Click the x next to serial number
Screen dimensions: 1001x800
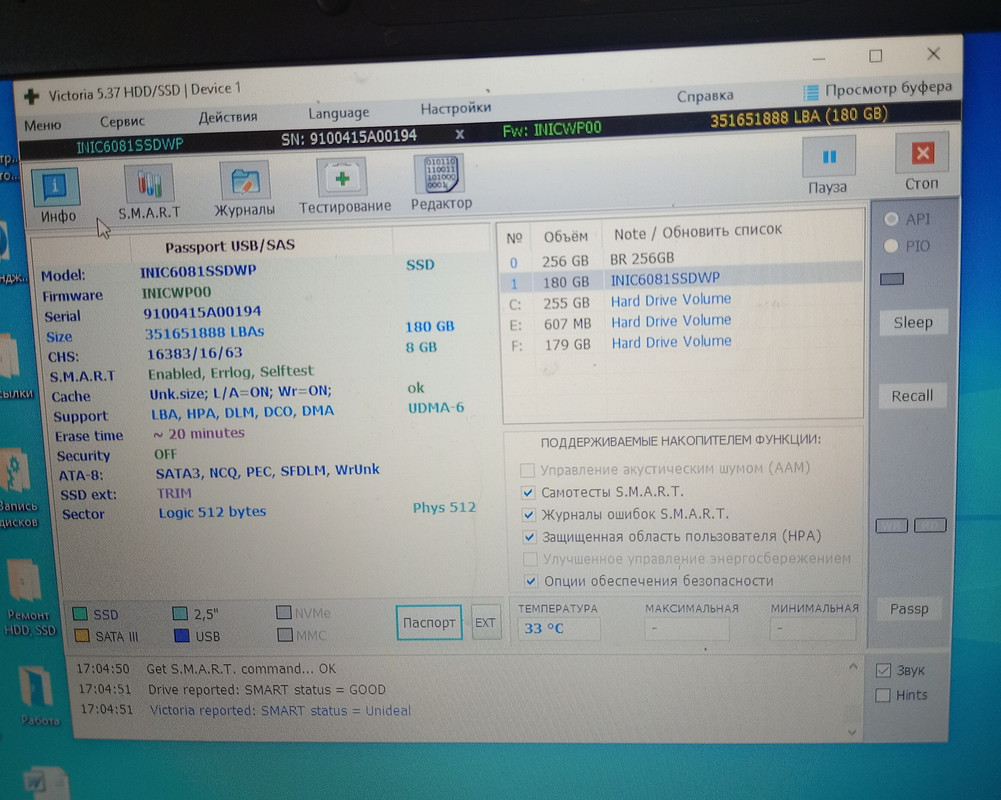460,134
